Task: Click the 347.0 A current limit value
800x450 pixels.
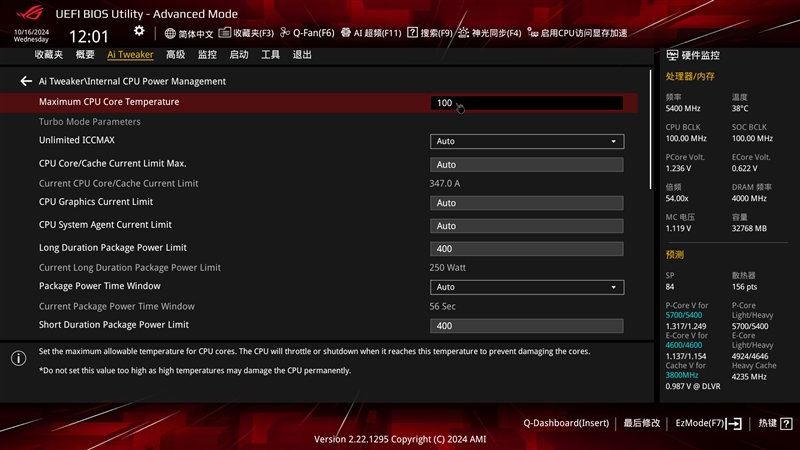Action: [444, 183]
